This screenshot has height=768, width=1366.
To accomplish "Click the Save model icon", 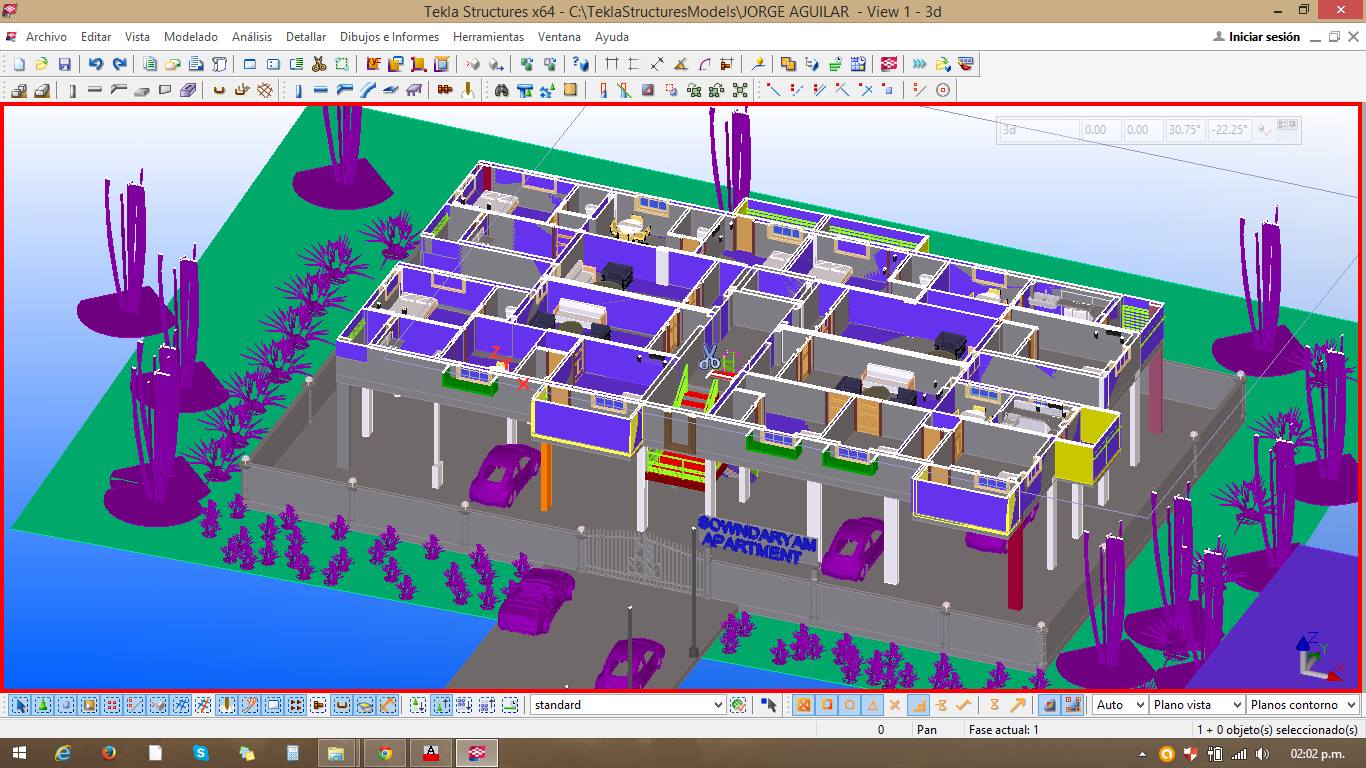I will pos(65,64).
